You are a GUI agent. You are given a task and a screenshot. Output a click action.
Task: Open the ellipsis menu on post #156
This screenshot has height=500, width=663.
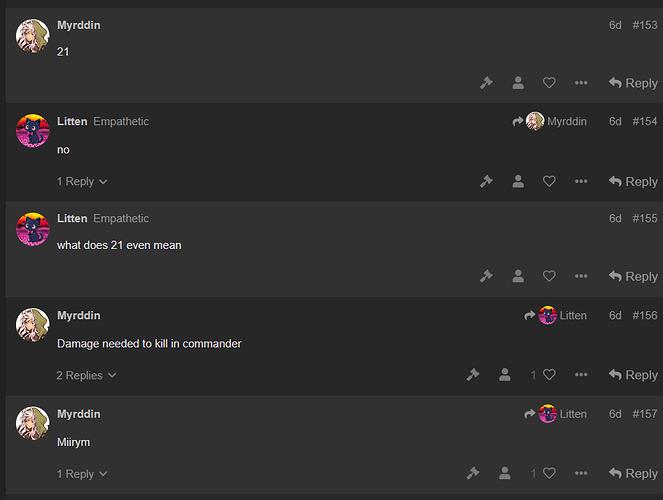tap(581, 374)
